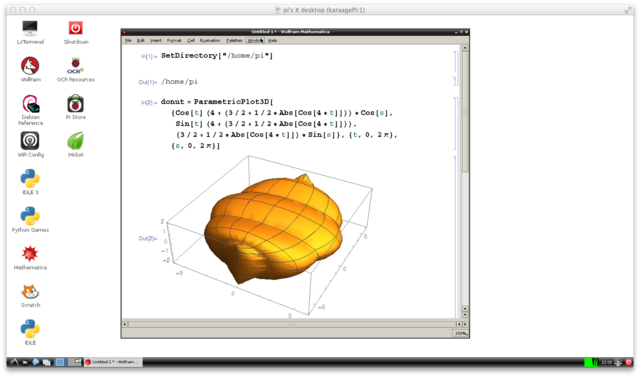Click the /home/pi output text
Screen dimensions: 640x377
click(x=179, y=82)
